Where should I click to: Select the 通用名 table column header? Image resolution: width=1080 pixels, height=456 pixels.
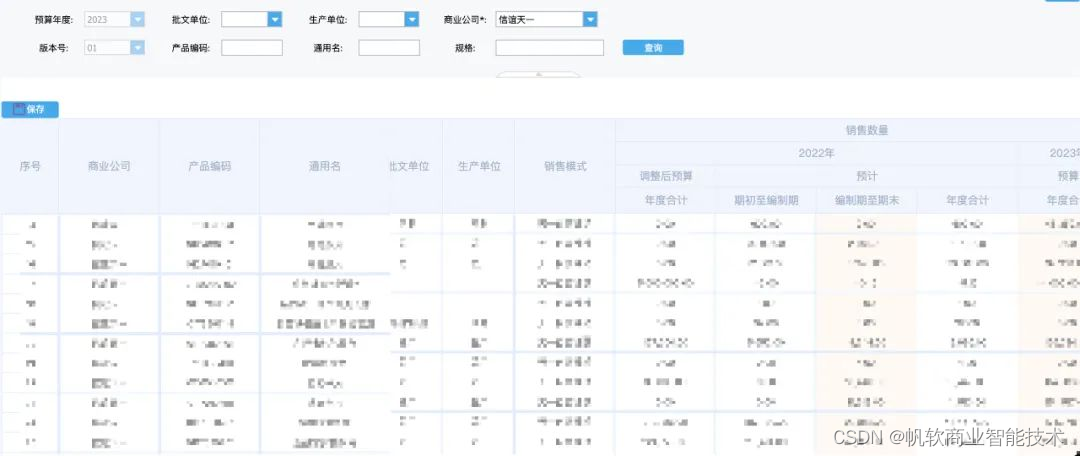pyautogui.click(x=325, y=166)
